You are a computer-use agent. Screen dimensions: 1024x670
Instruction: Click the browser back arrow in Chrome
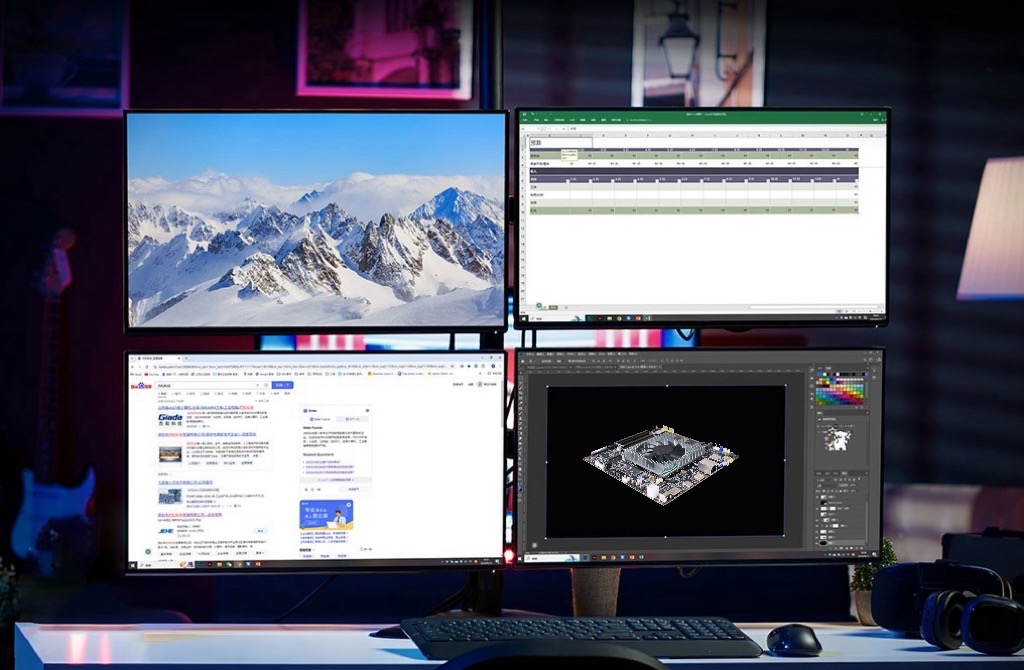132,367
